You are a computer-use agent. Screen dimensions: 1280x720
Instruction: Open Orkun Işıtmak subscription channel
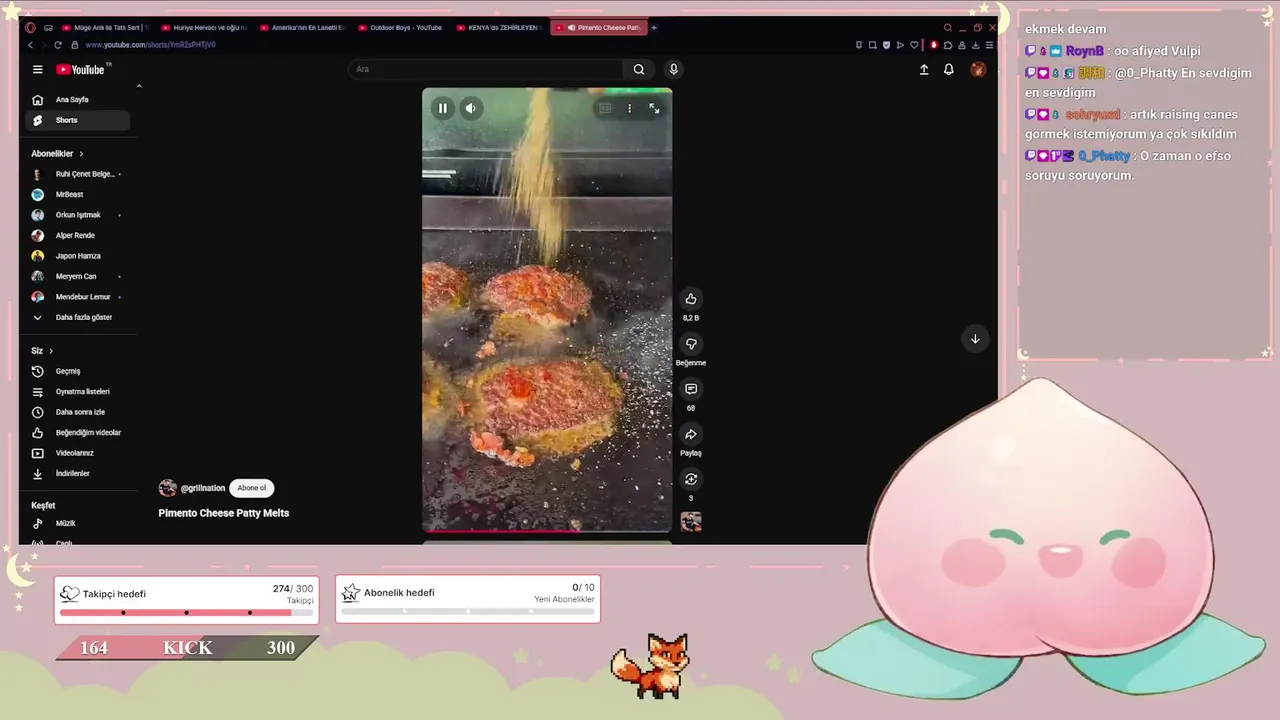tap(78, 215)
